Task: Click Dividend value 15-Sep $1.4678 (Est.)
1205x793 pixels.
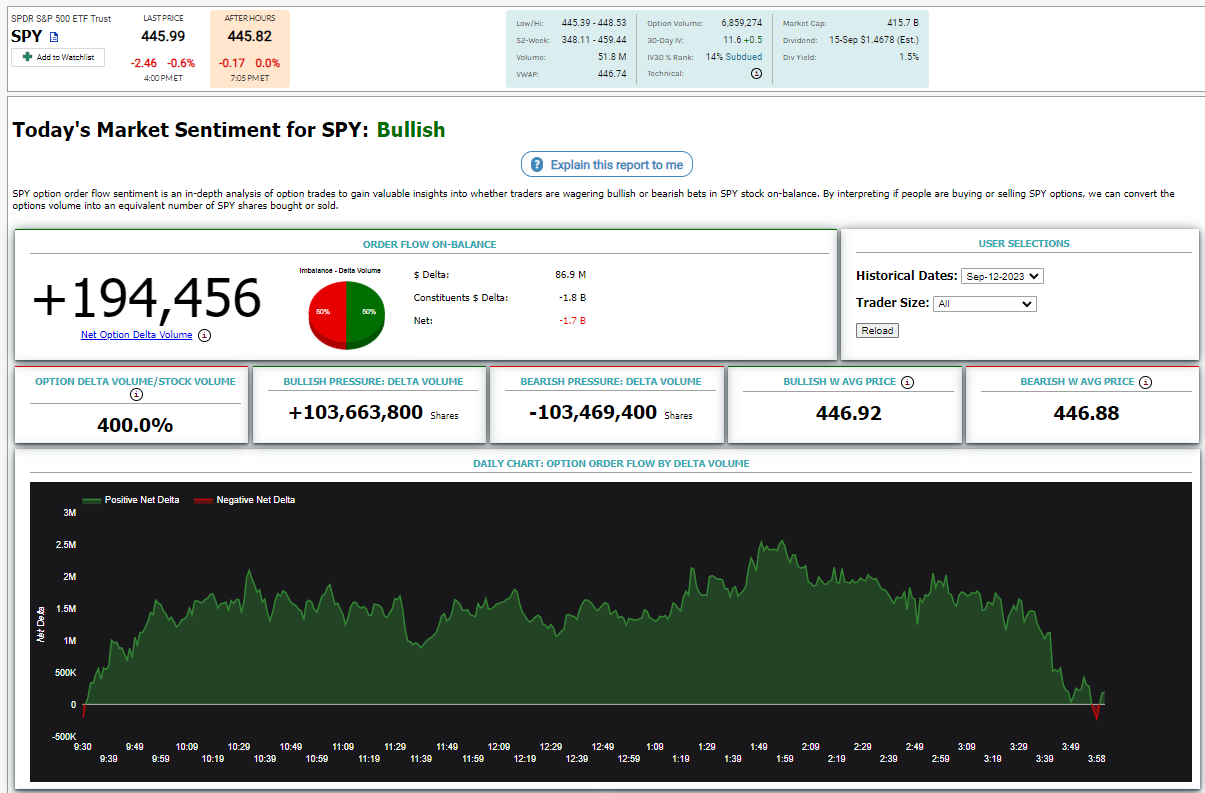Action: point(873,40)
